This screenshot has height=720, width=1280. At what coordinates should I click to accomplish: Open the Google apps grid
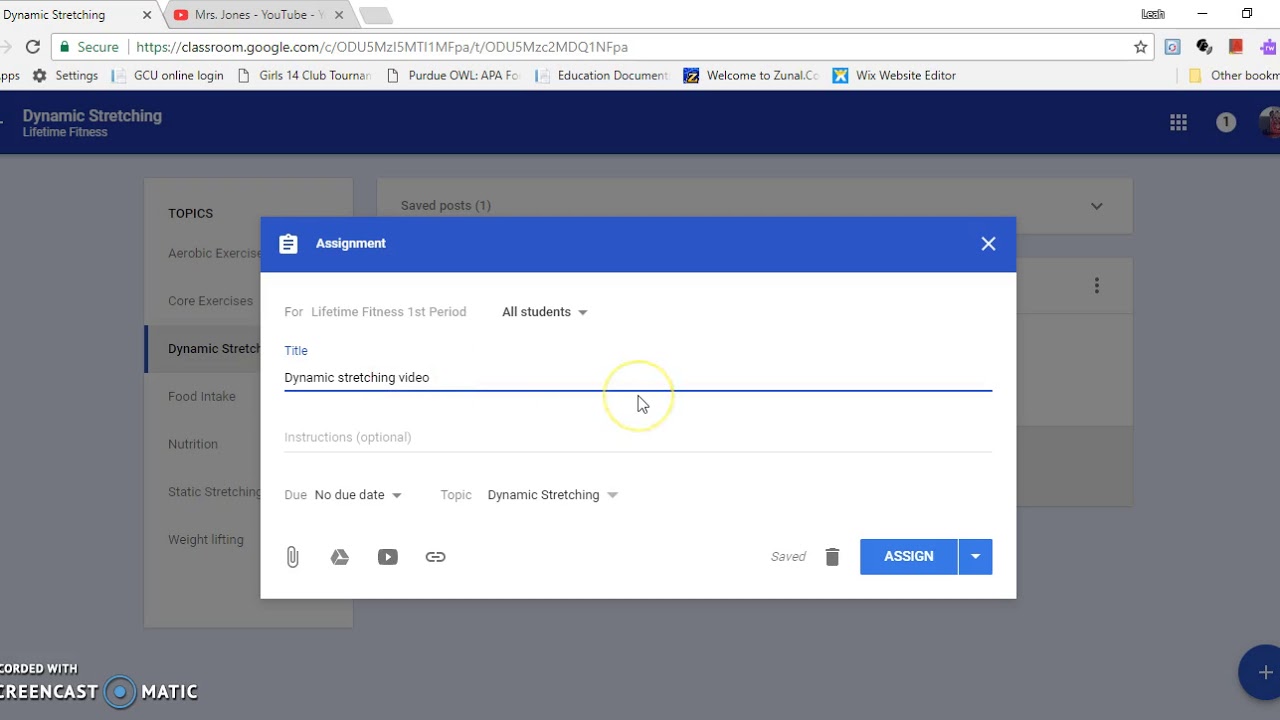point(1178,122)
